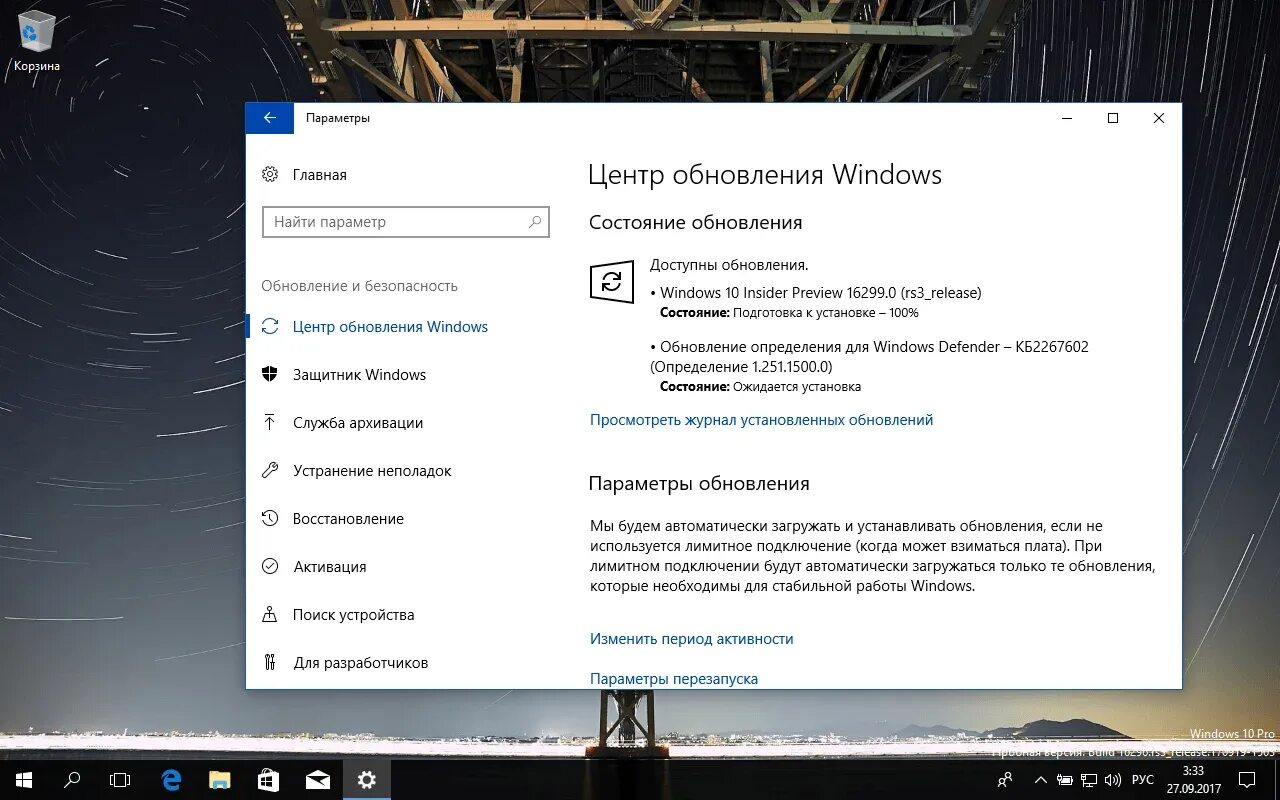This screenshot has width=1280, height=800.
Task: Open File Explorer from taskbar
Action: 220,780
